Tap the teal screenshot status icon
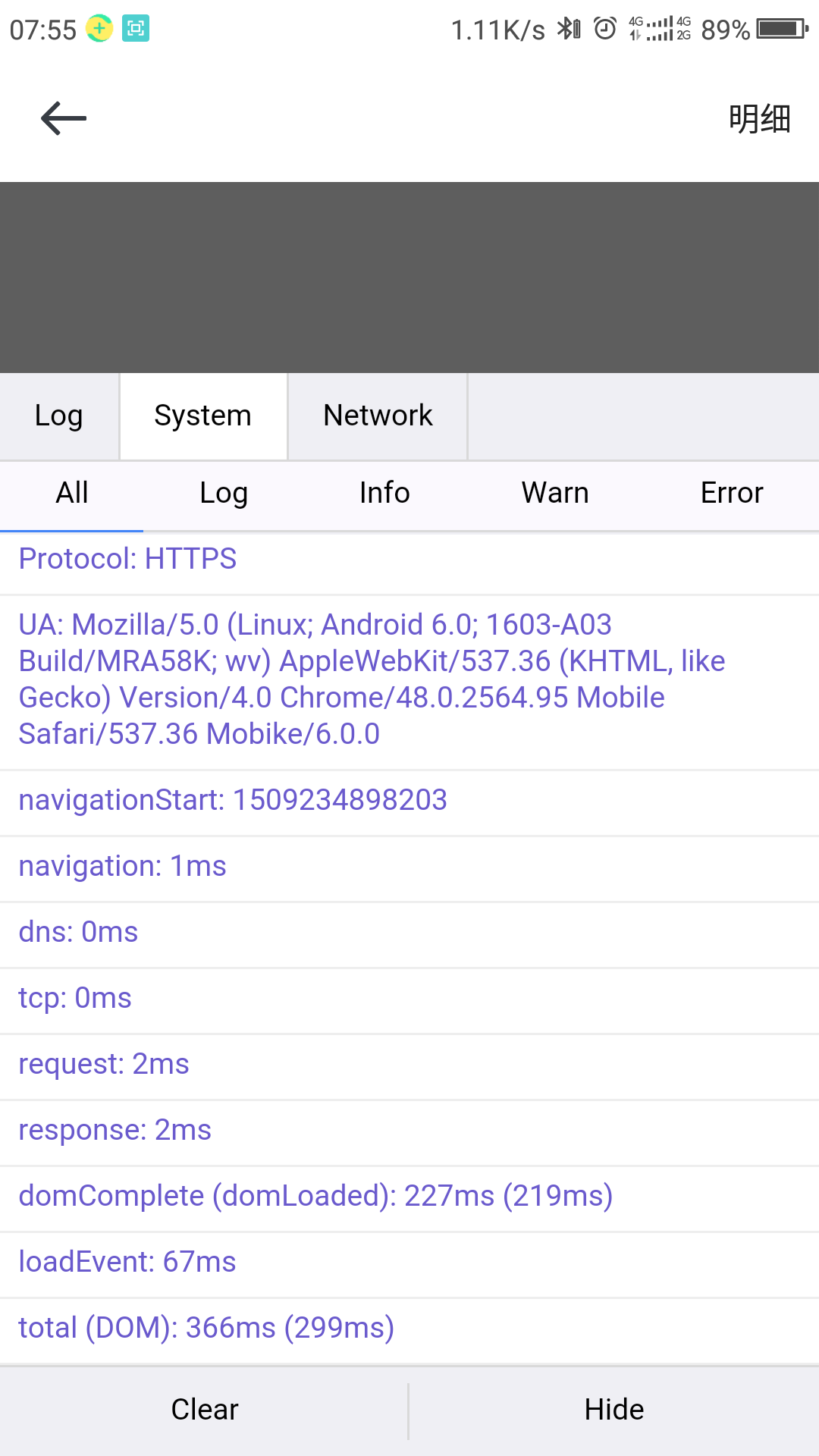819x1456 pixels. [x=136, y=29]
